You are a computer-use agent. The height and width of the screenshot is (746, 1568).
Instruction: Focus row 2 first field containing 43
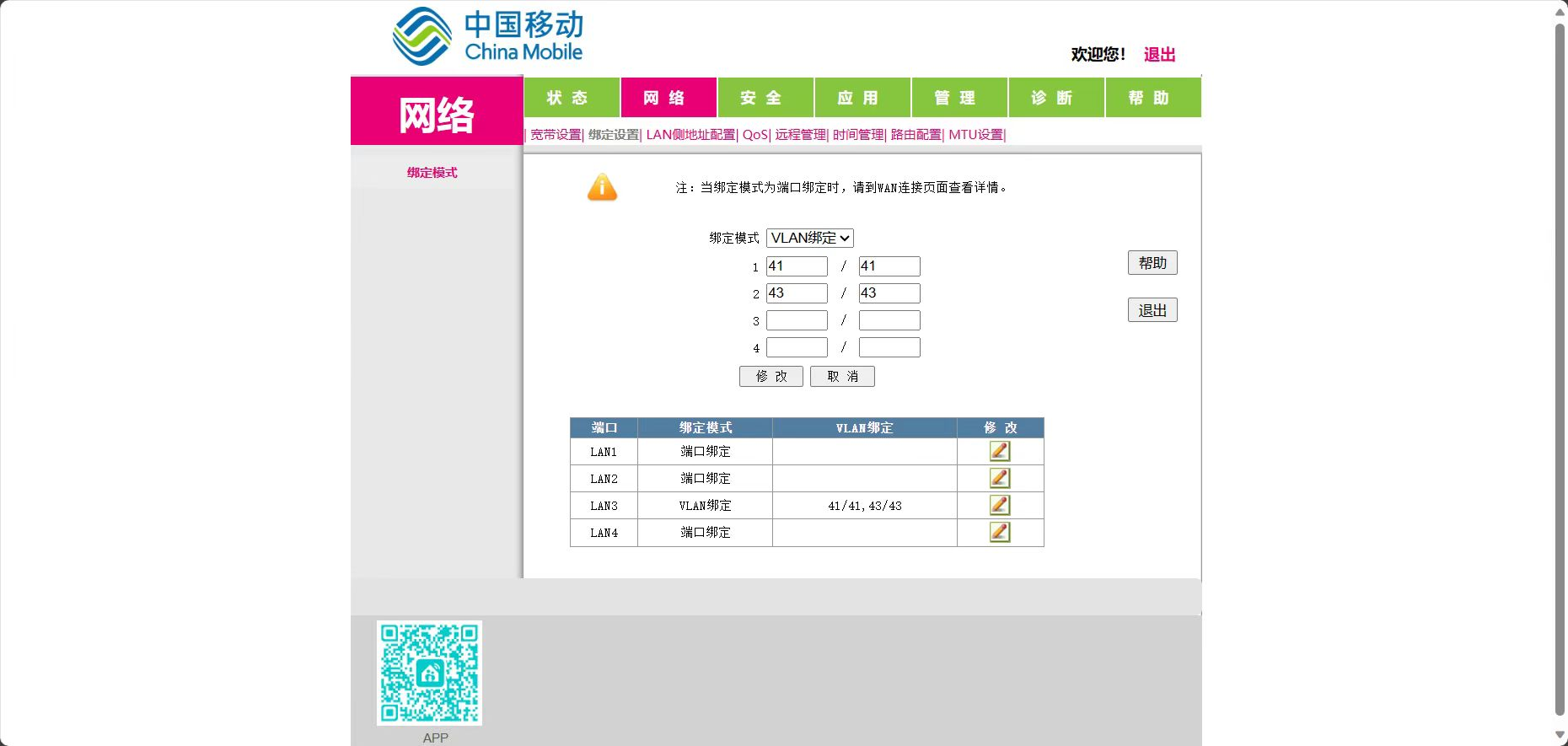point(797,293)
